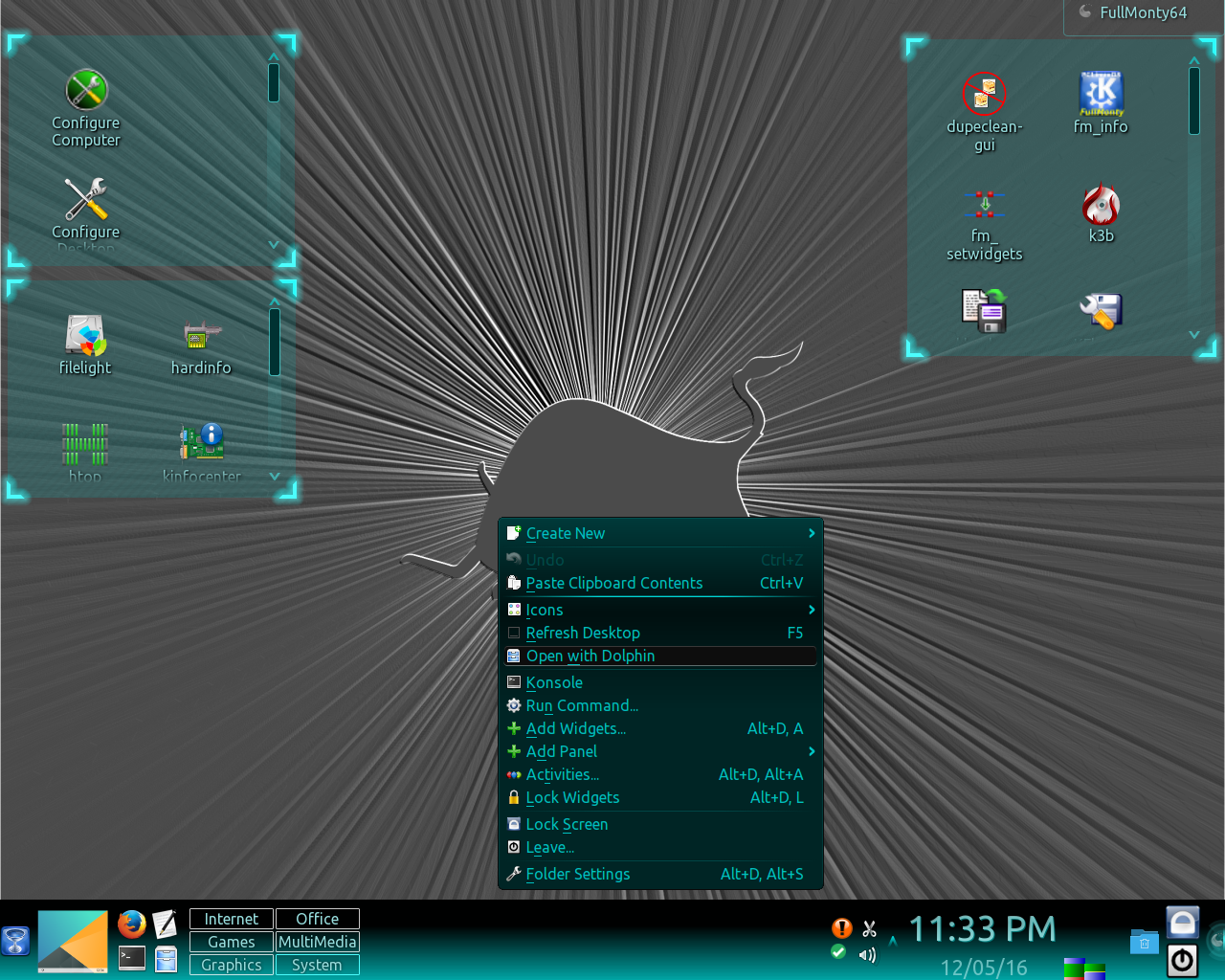Viewport: 1225px width, 980px height.
Task: Click the padlock lock screen panel icon
Action: [x=1183, y=923]
